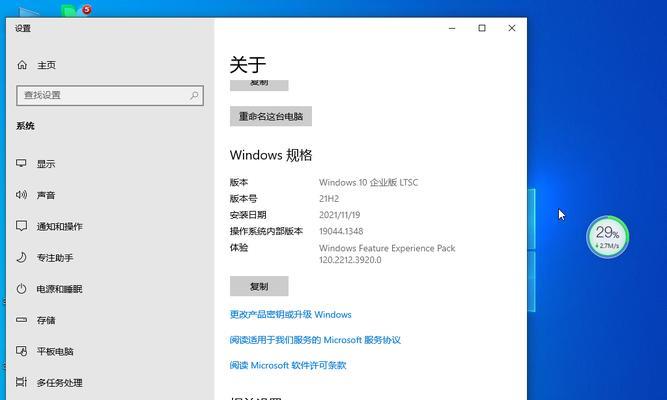Click the 操作系统内部版本 label

[266, 231]
